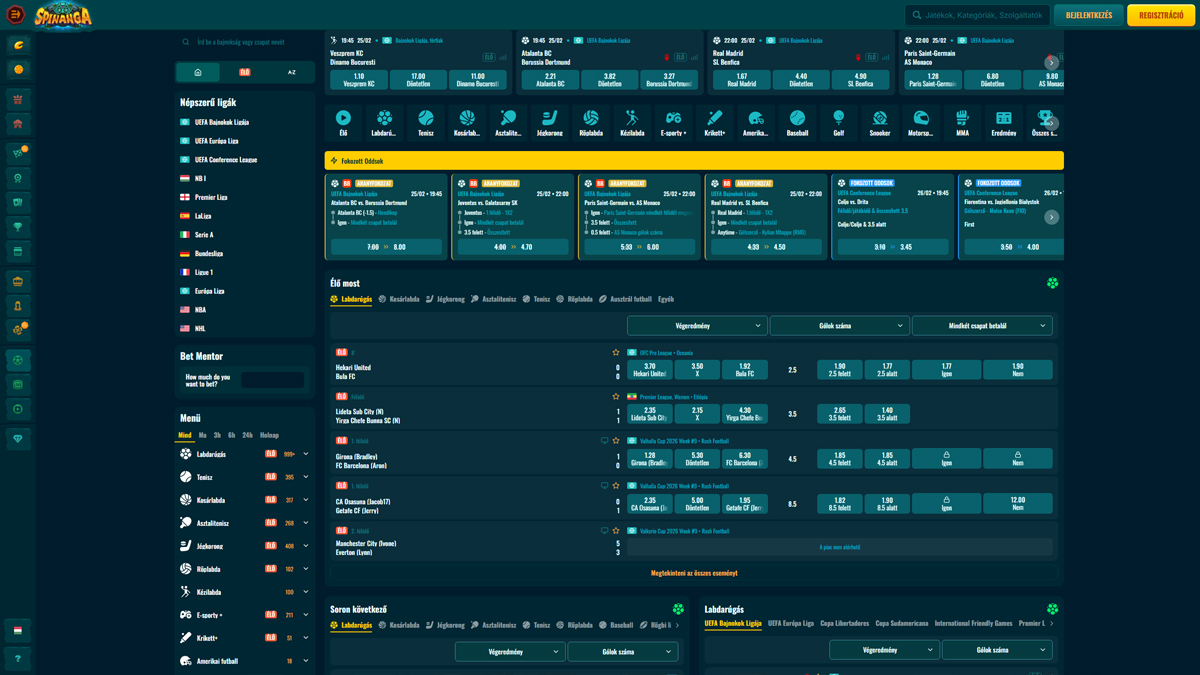Open the Mindkét csapat betalál dropdown

981,325
